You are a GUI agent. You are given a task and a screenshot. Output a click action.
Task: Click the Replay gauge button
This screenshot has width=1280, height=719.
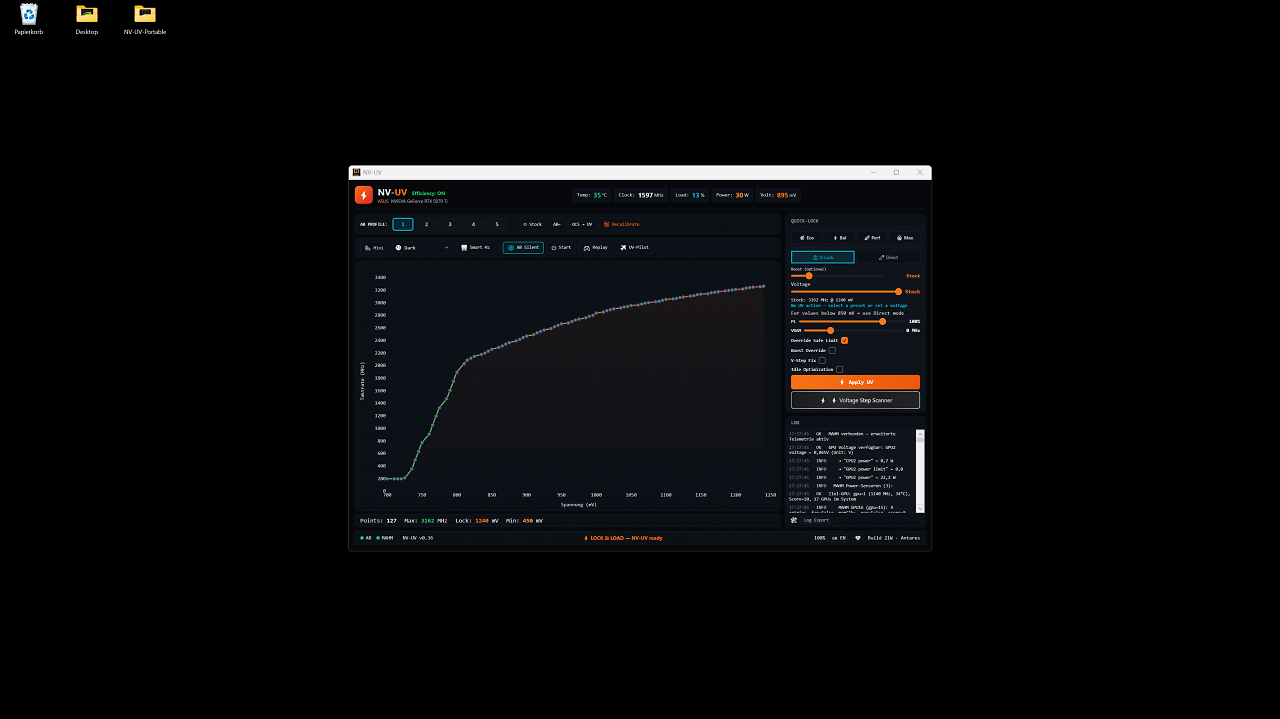click(595, 247)
